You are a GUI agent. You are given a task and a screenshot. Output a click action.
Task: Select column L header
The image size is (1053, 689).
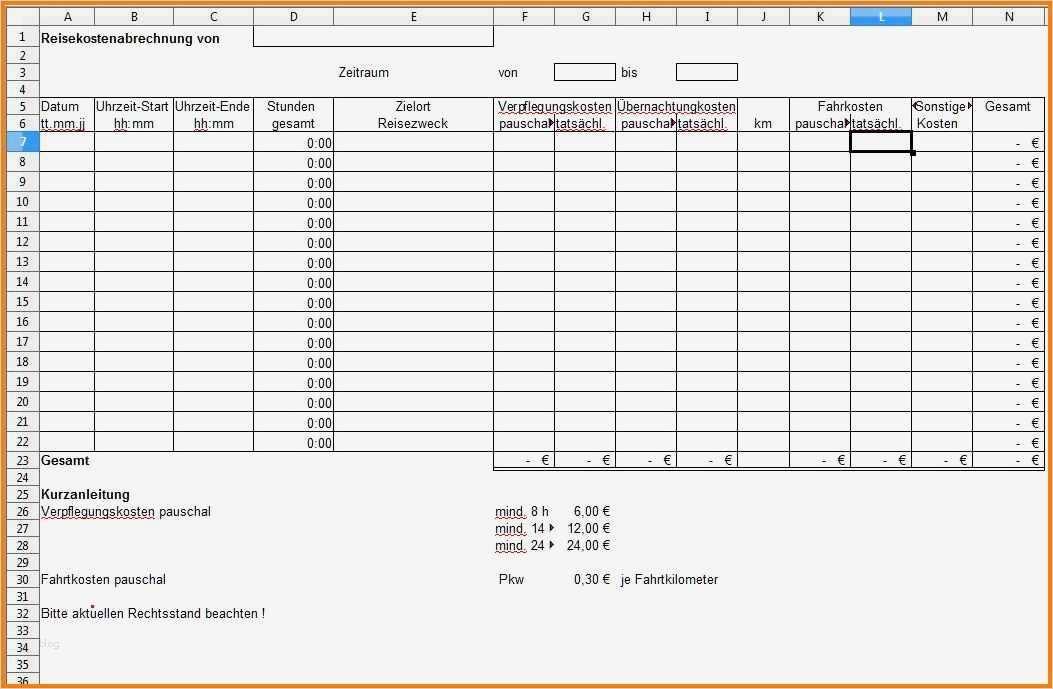coord(880,17)
